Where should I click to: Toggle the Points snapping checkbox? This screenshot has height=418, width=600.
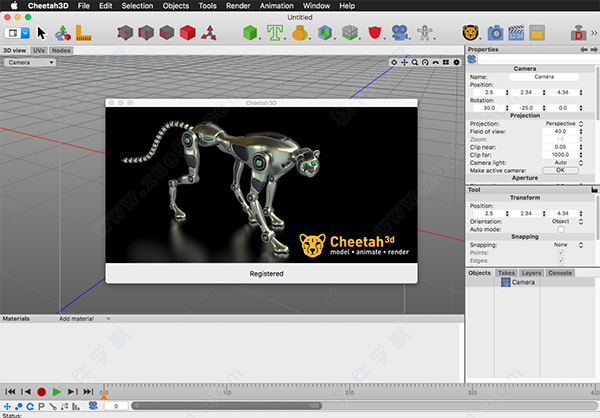(x=561, y=253)
